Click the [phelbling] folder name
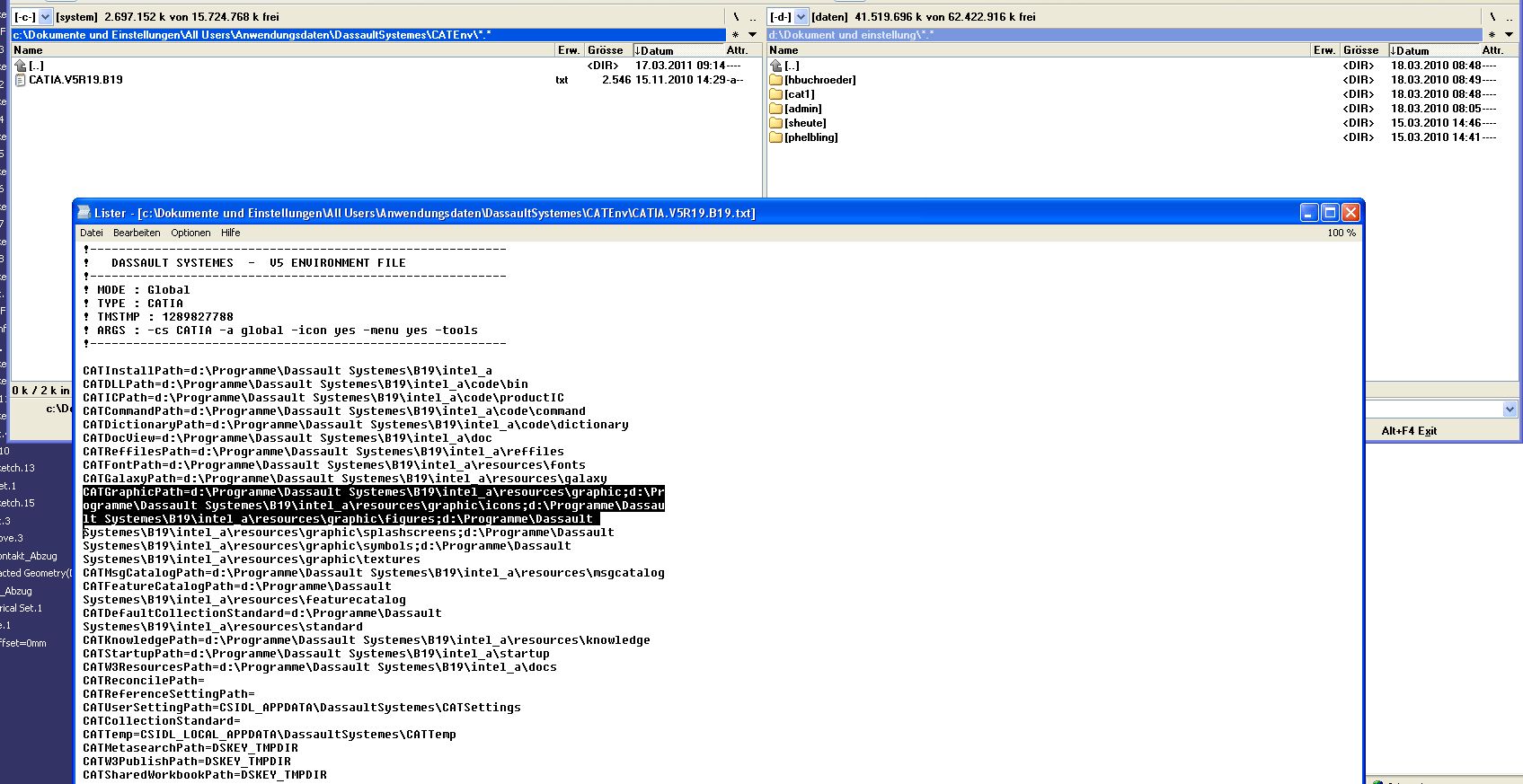 coord(811,137)
